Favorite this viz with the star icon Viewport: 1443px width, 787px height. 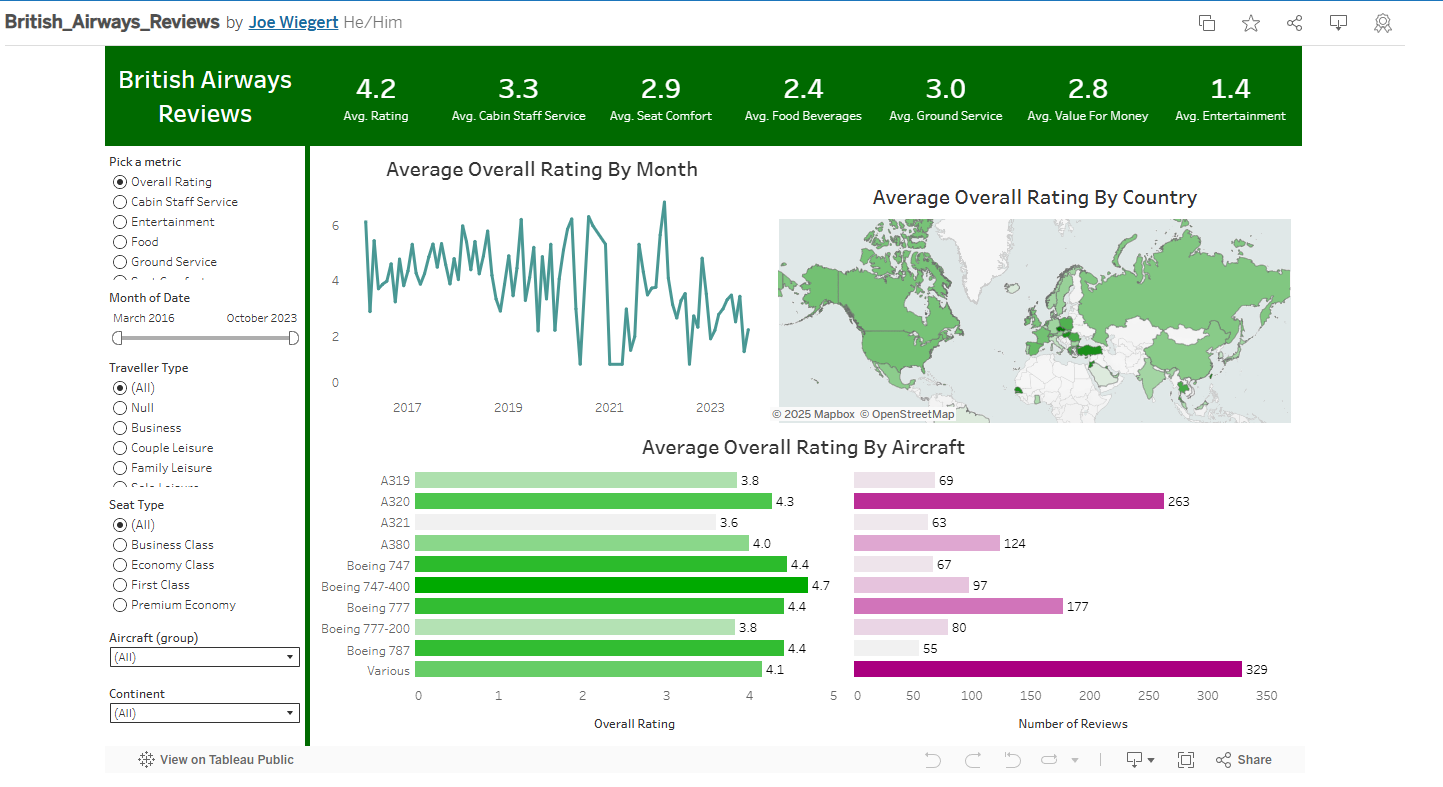[1251, 23]
